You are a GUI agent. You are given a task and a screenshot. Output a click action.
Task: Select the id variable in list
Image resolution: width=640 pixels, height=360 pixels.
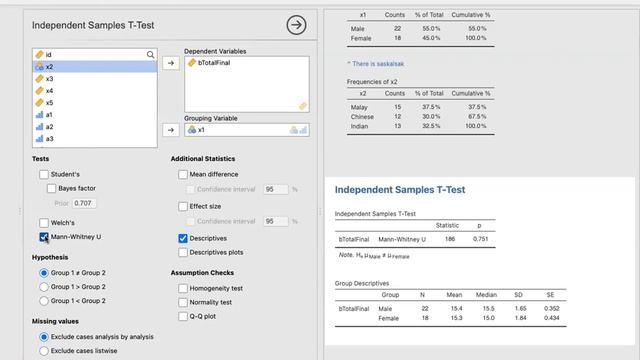pos(94,54)
